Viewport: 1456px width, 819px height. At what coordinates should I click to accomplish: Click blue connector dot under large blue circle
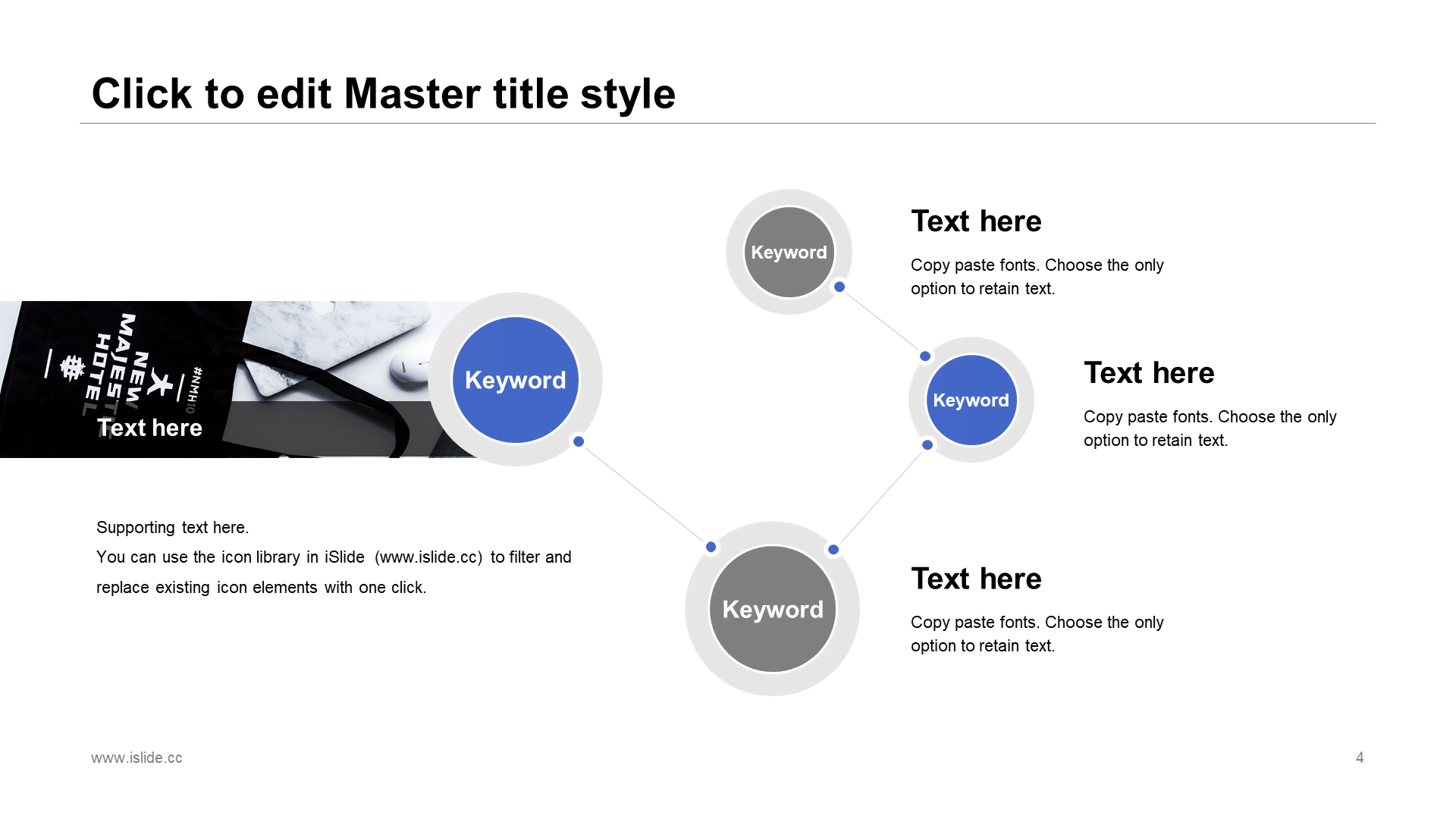(x=579, y=441)
